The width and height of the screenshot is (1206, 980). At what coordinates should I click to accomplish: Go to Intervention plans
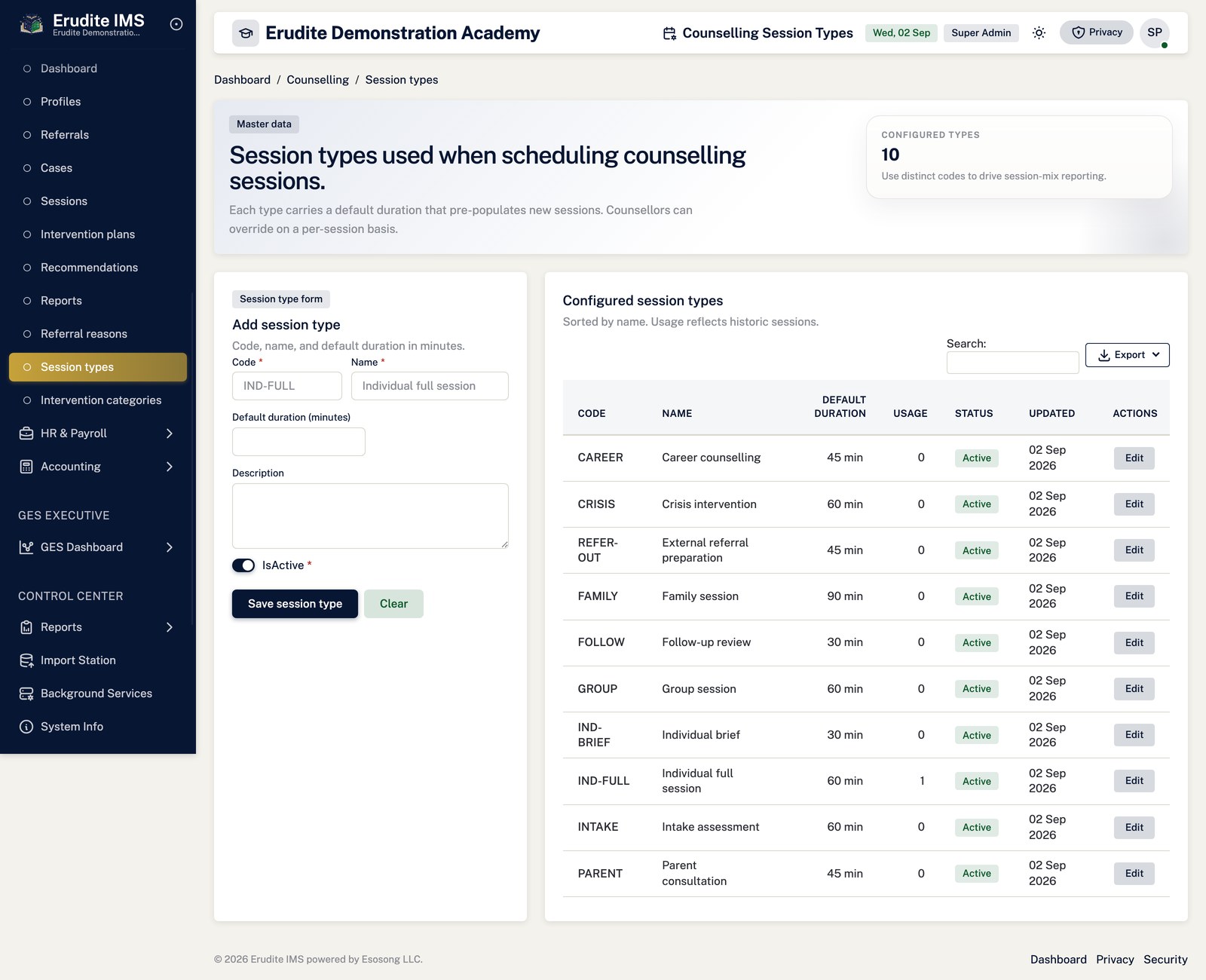click(x=98, y=234)
